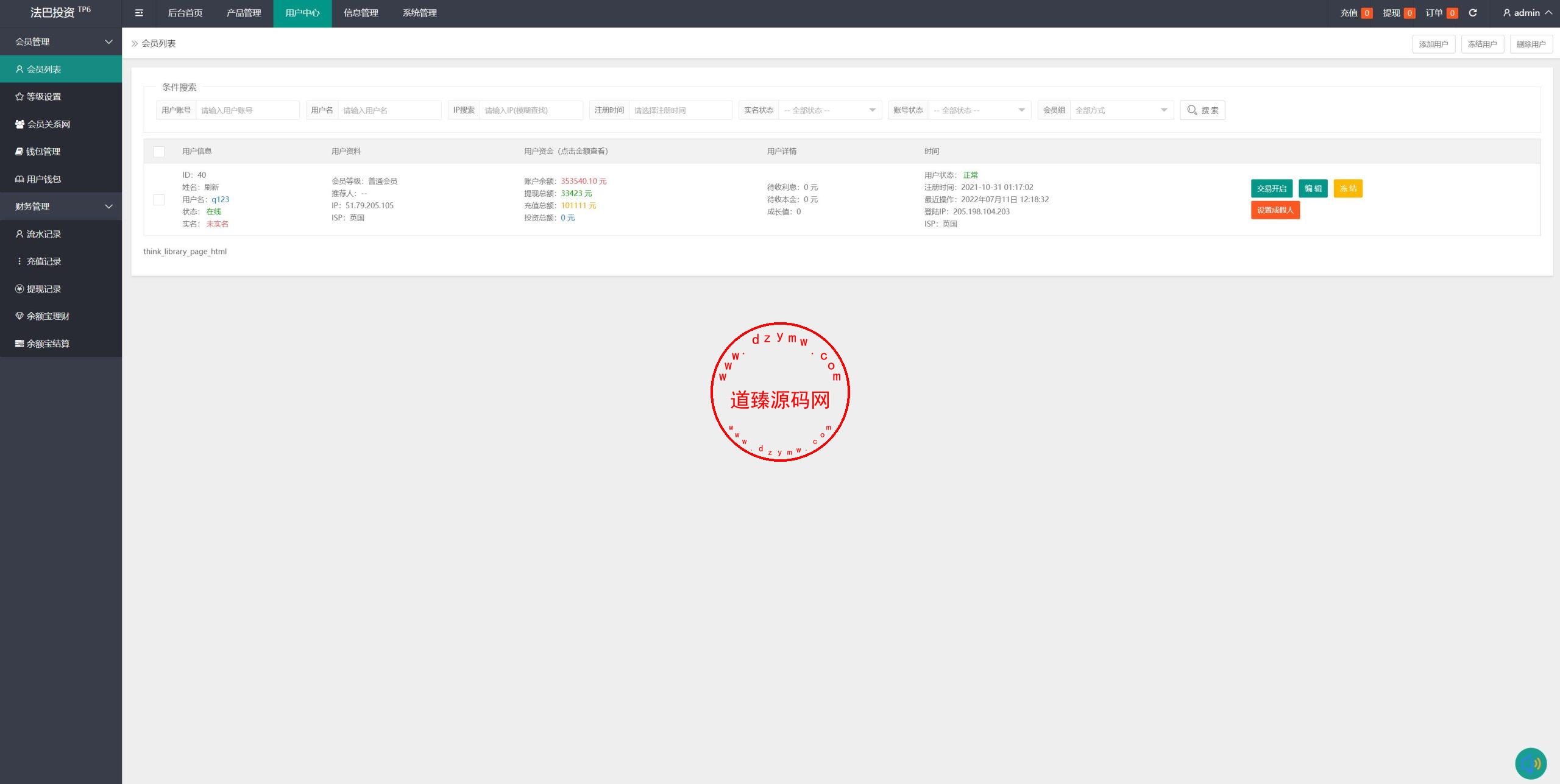Open the 实名状态 dropdown

click(830, 110)
